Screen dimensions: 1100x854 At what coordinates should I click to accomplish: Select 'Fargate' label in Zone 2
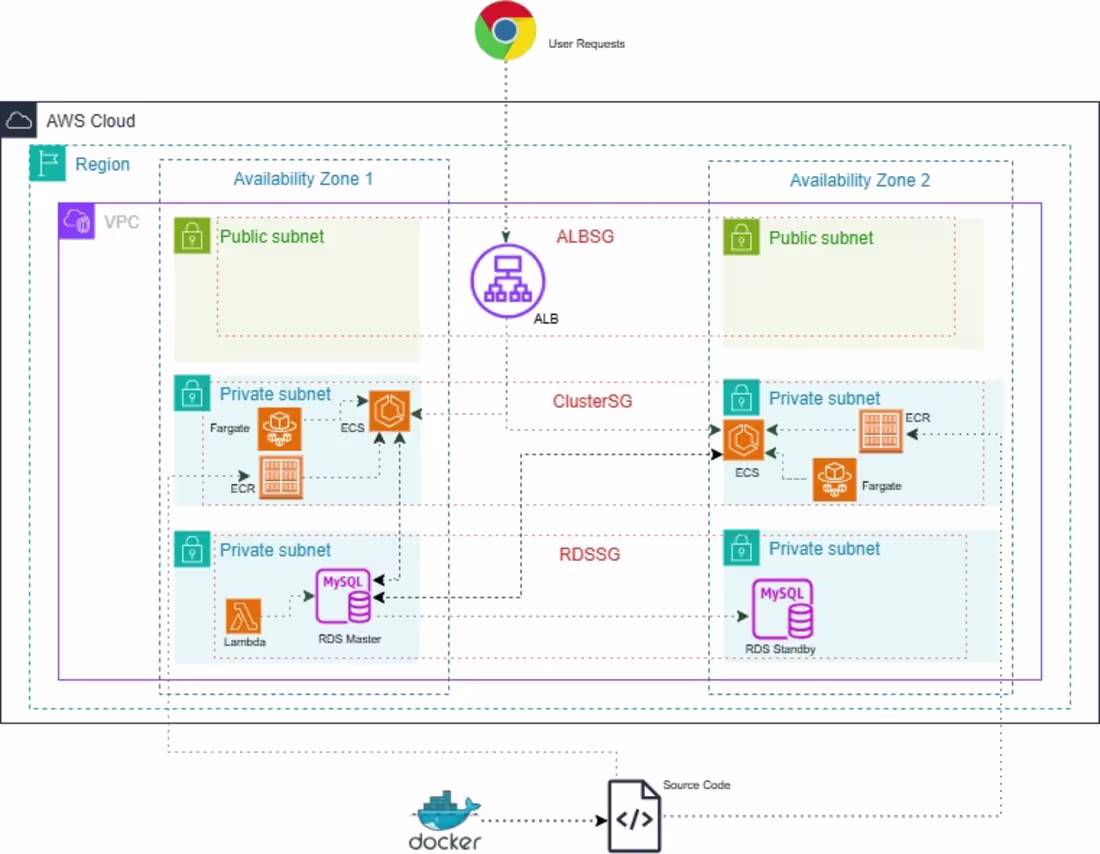click(881, 486)
